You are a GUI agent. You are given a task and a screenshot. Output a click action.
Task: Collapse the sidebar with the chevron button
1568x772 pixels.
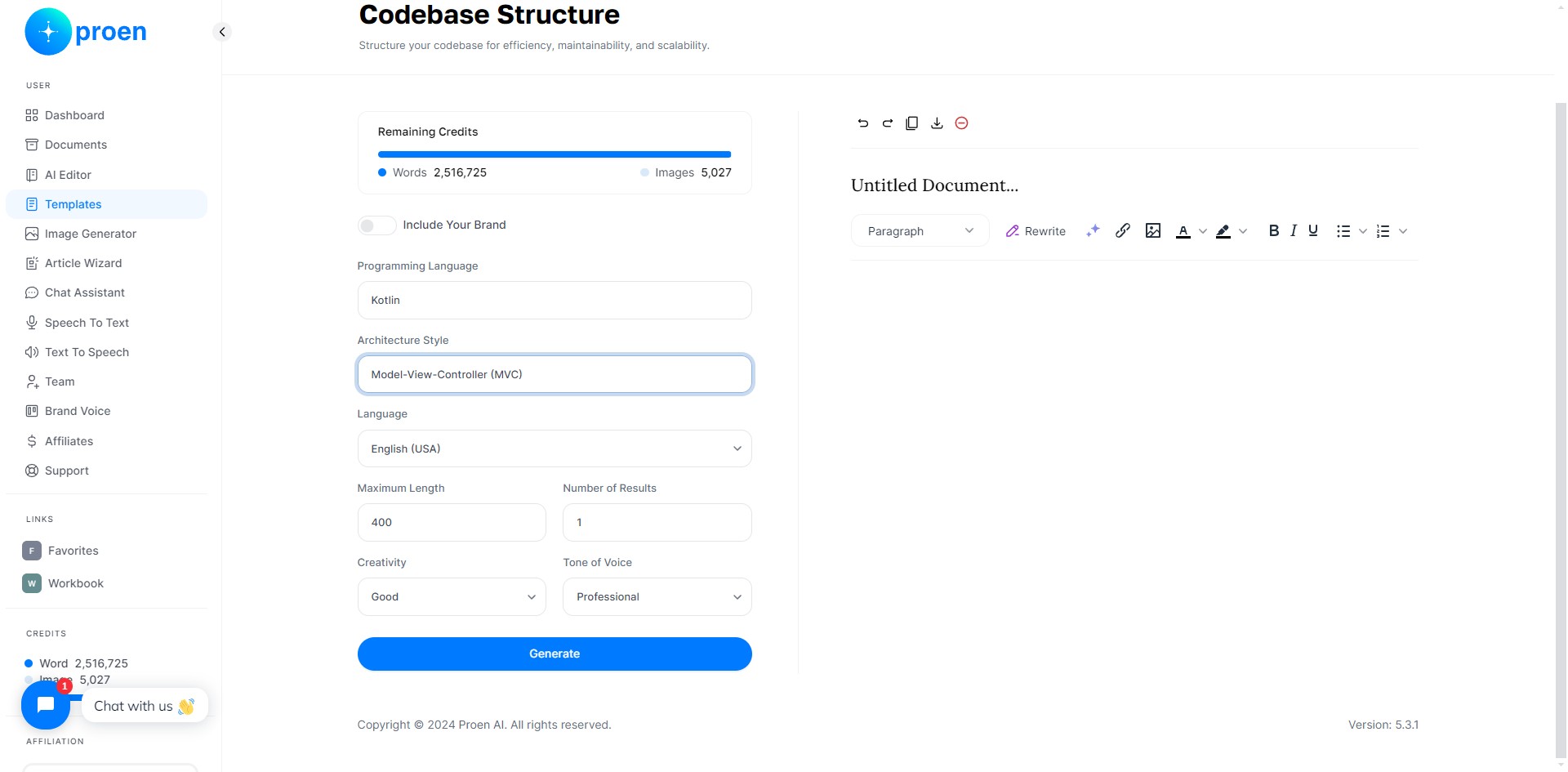(222, 32)
